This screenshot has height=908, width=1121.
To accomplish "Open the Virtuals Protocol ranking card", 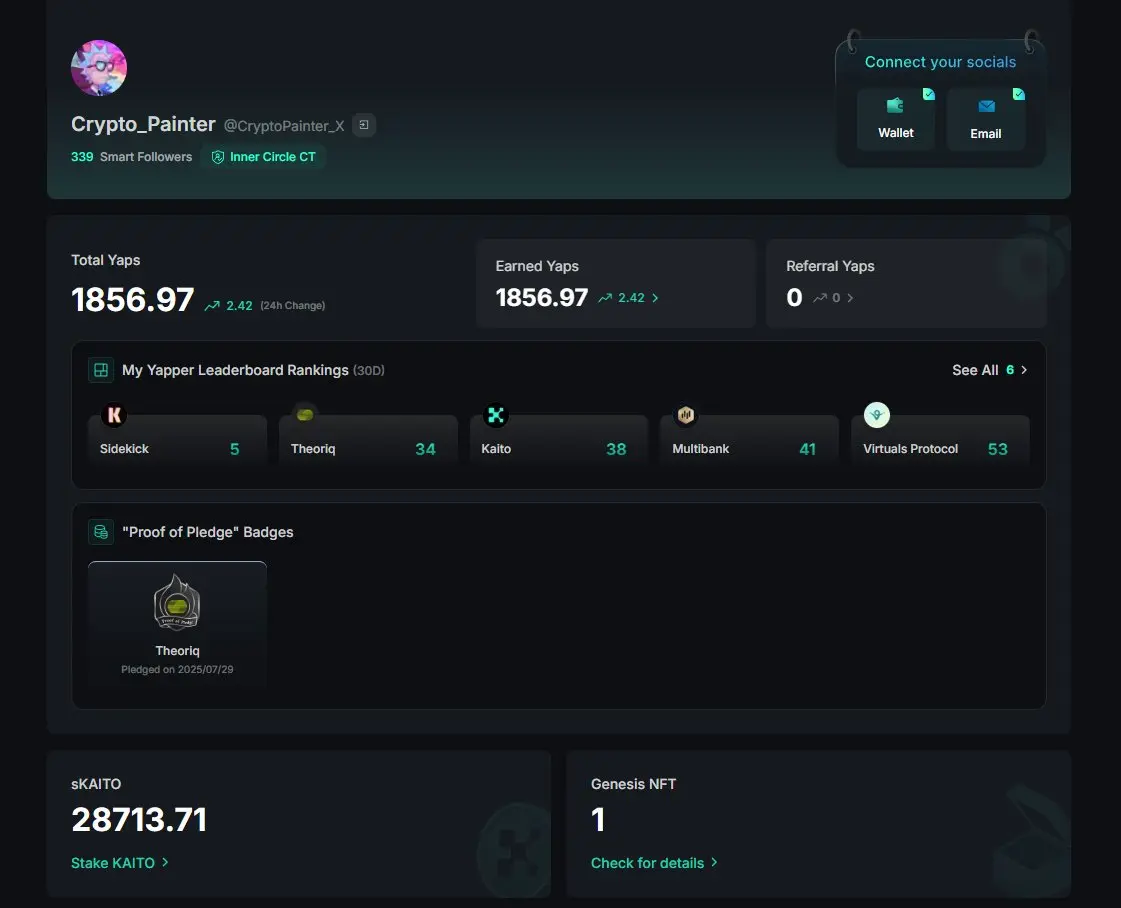I will point(940,440).
